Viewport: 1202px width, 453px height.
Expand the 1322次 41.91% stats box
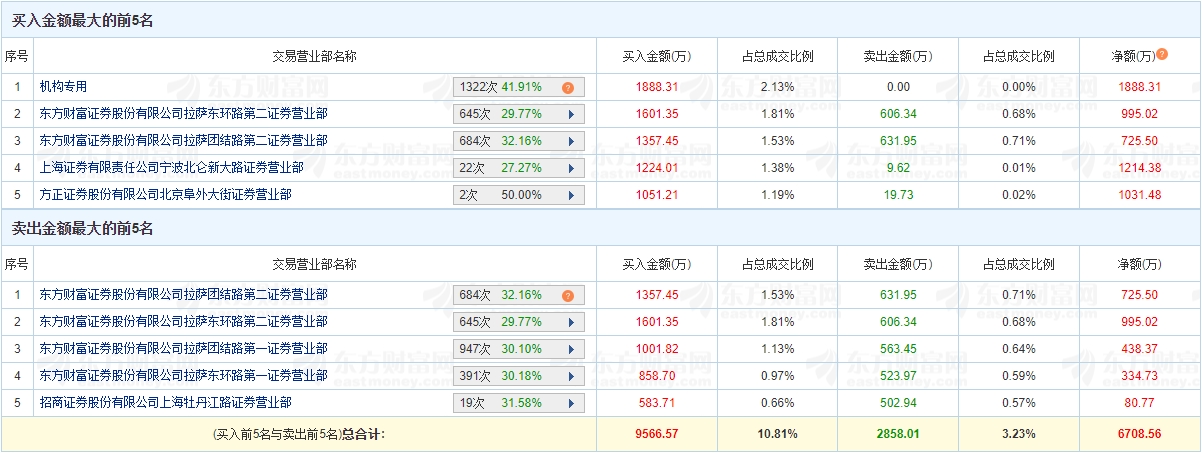518,87
